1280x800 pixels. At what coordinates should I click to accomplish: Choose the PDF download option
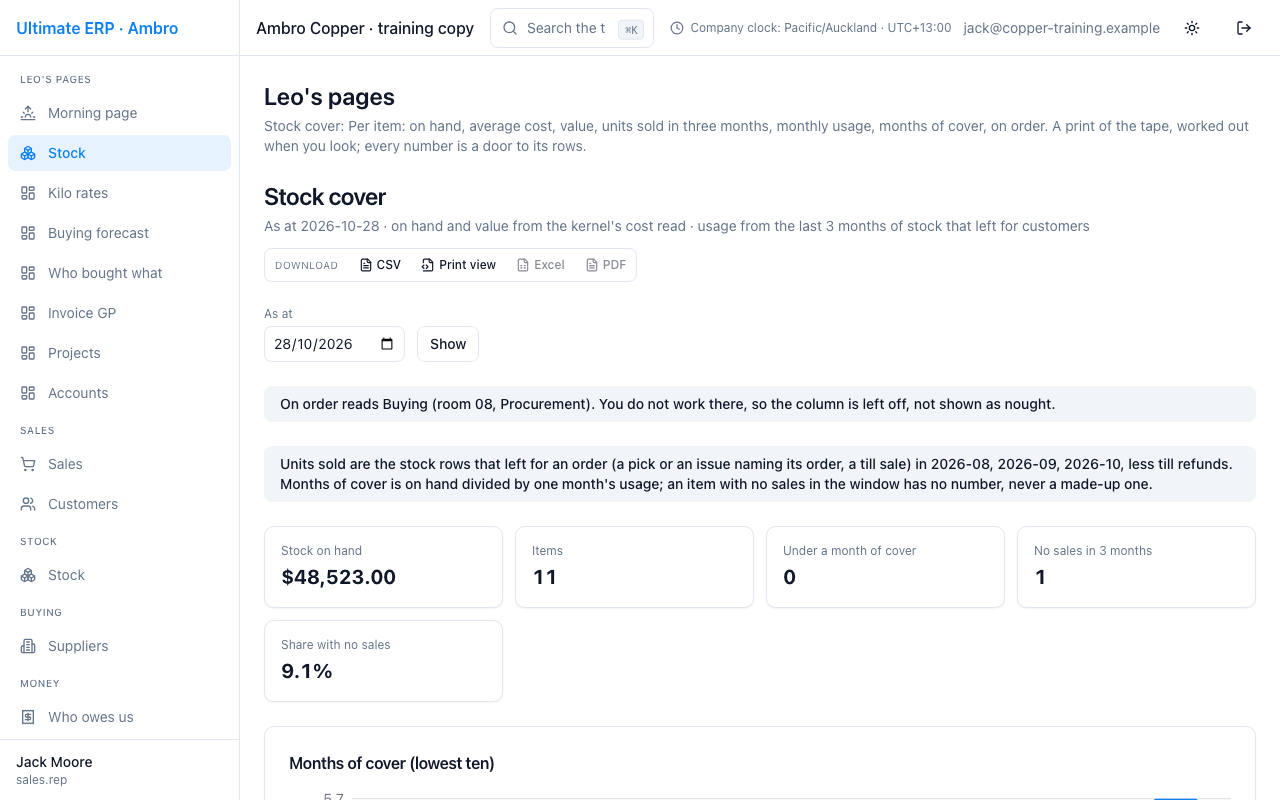coord(606,265)
